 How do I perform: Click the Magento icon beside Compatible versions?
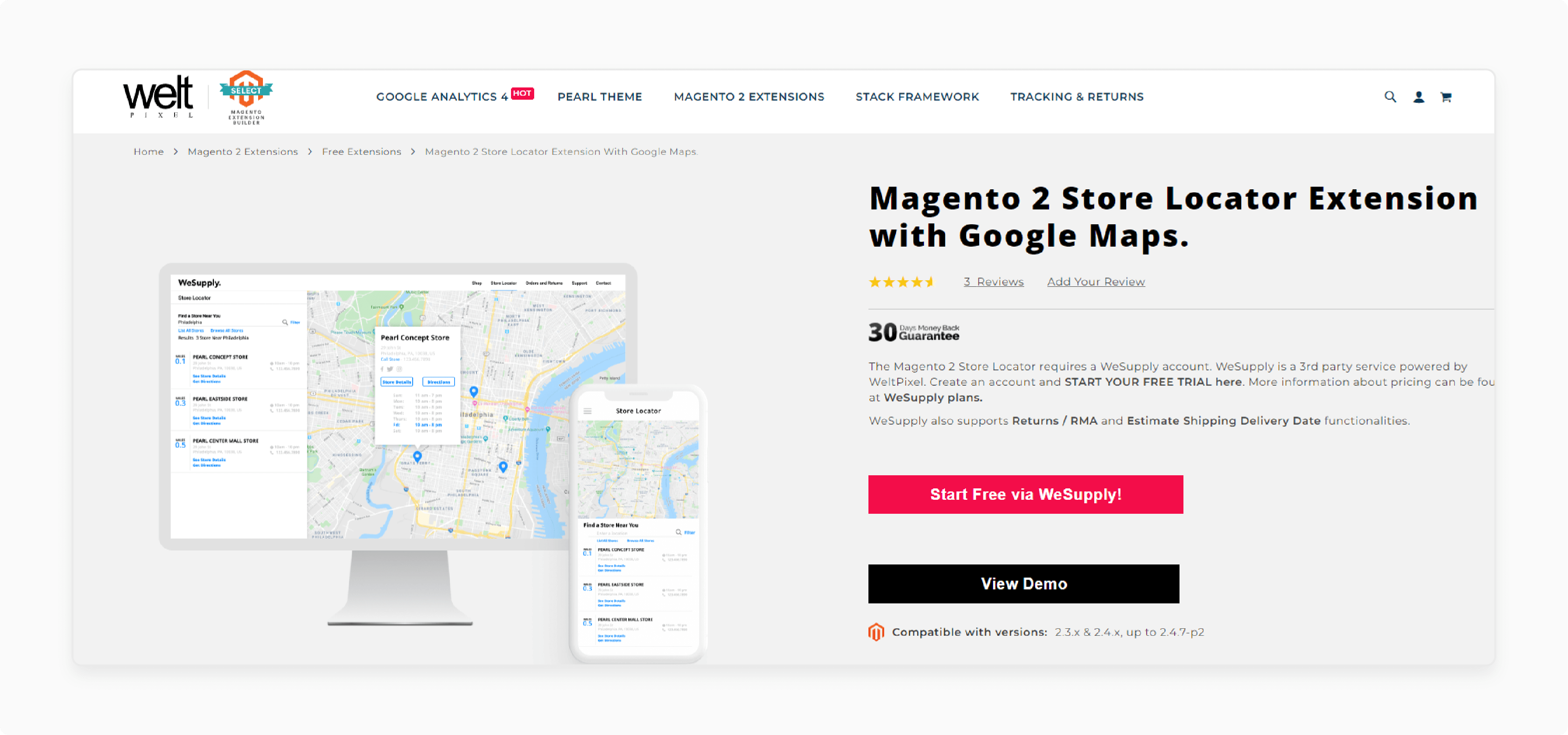pyautogui.click(x=876, y=632)
